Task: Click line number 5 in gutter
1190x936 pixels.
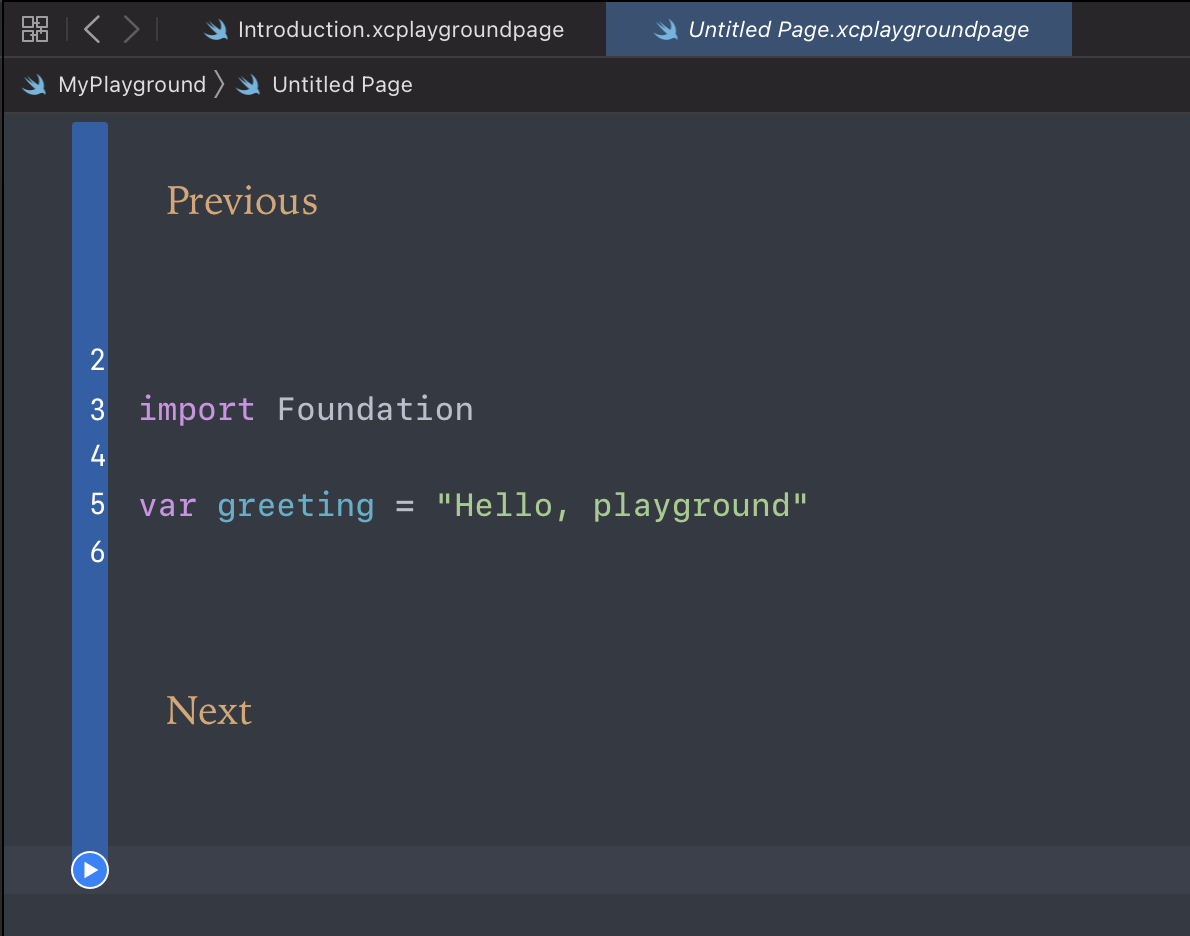Action: (x=97, y=504)
